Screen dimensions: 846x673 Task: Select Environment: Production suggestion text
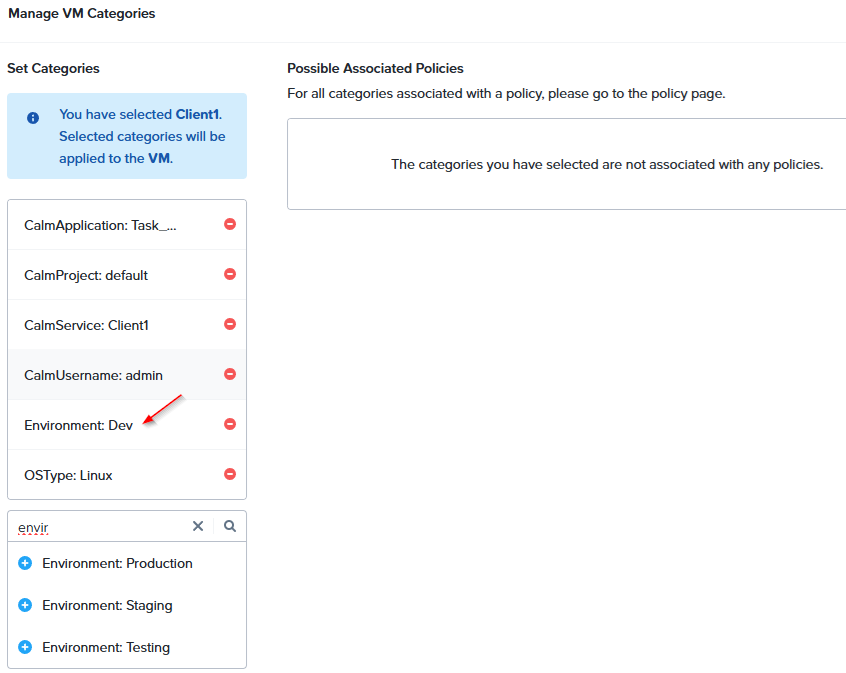coord(118,563)
